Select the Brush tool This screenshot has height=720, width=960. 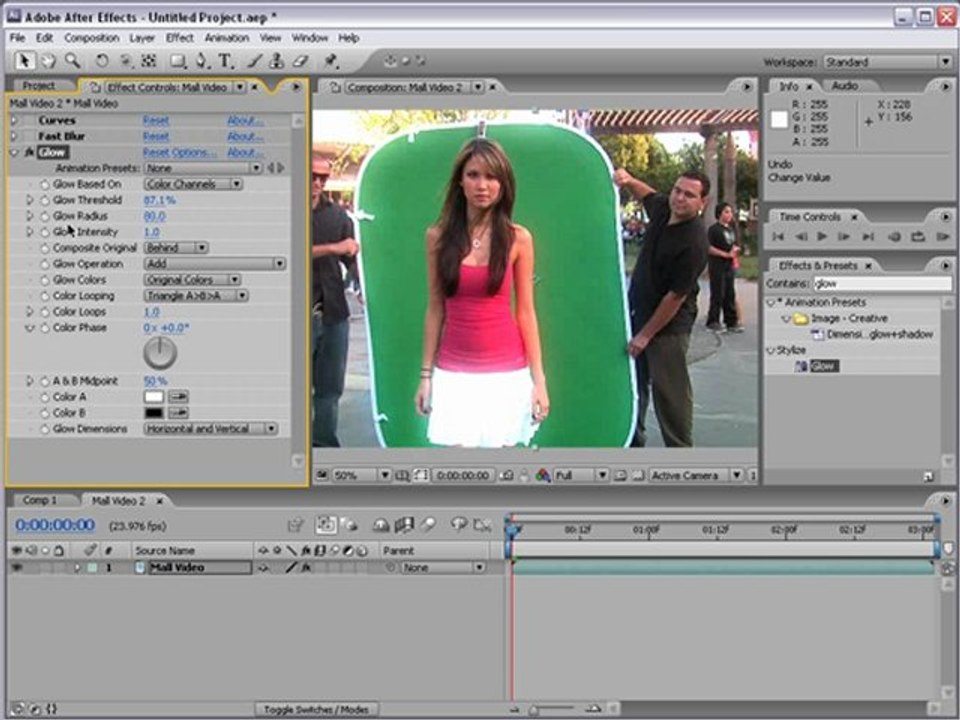tap(255, 61)
